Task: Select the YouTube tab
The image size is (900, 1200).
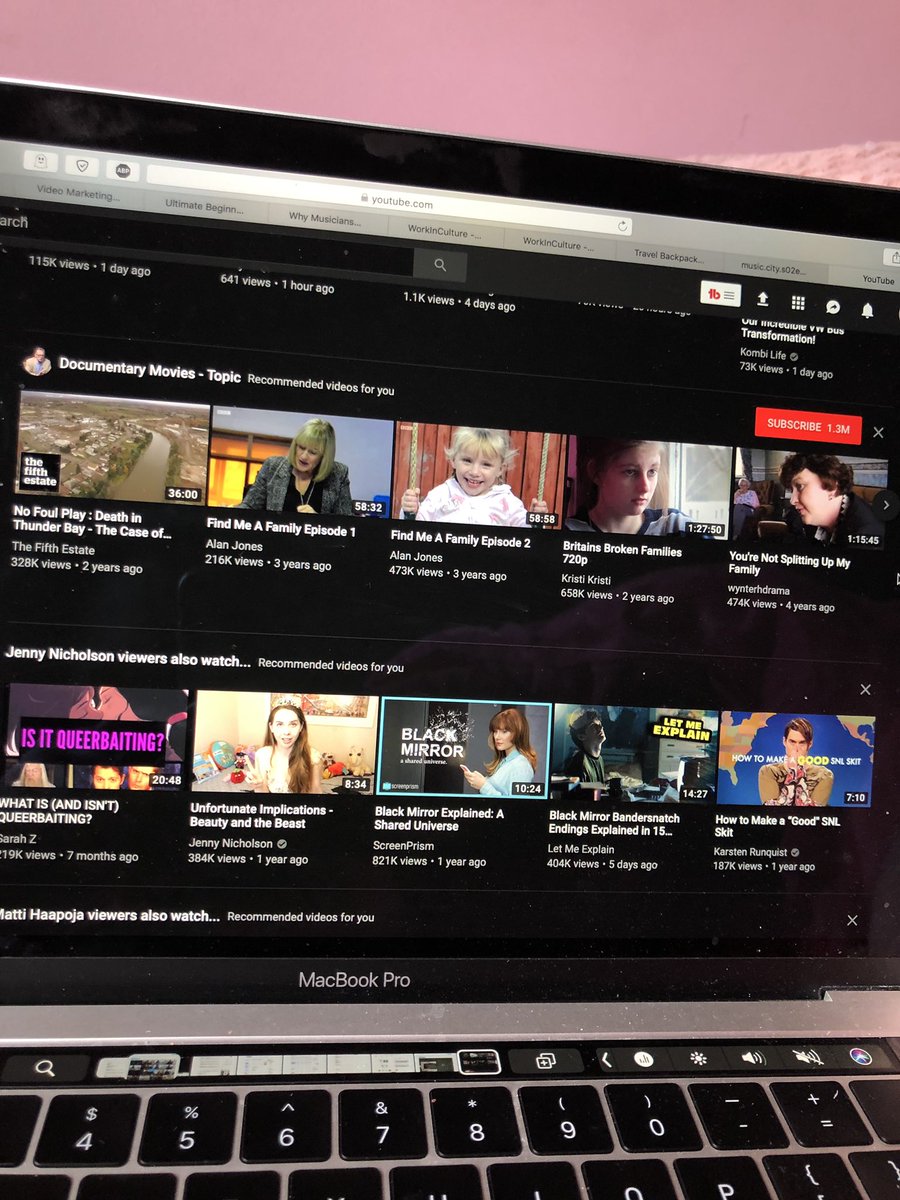Action: point(878,281)
